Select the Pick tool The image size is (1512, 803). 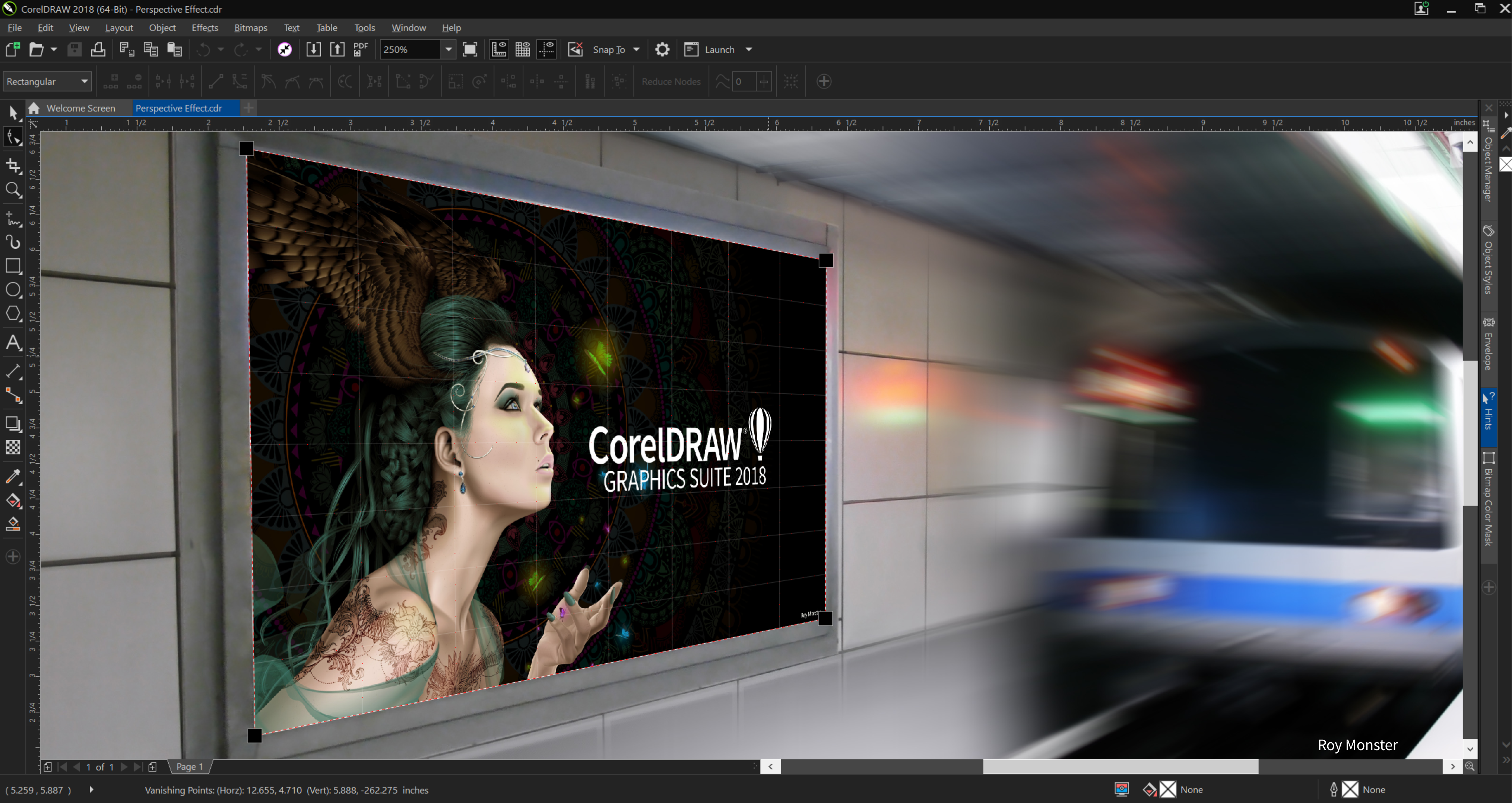tap(13, 112)
